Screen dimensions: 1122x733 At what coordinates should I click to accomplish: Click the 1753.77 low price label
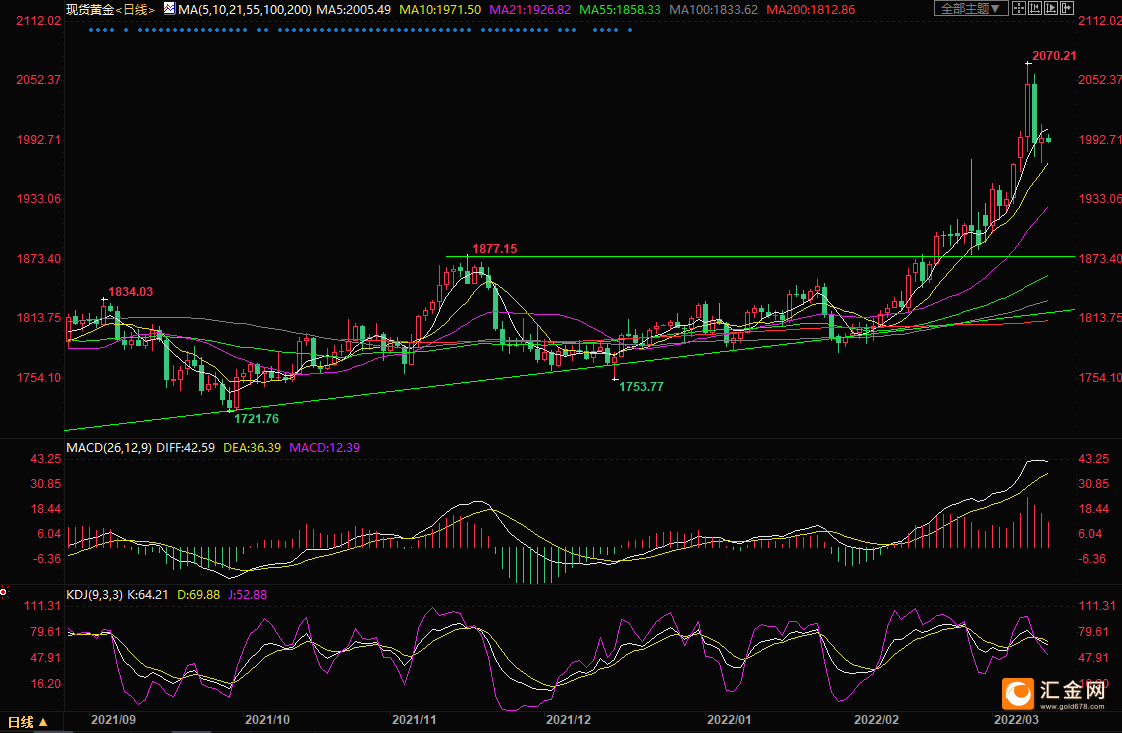639,386
